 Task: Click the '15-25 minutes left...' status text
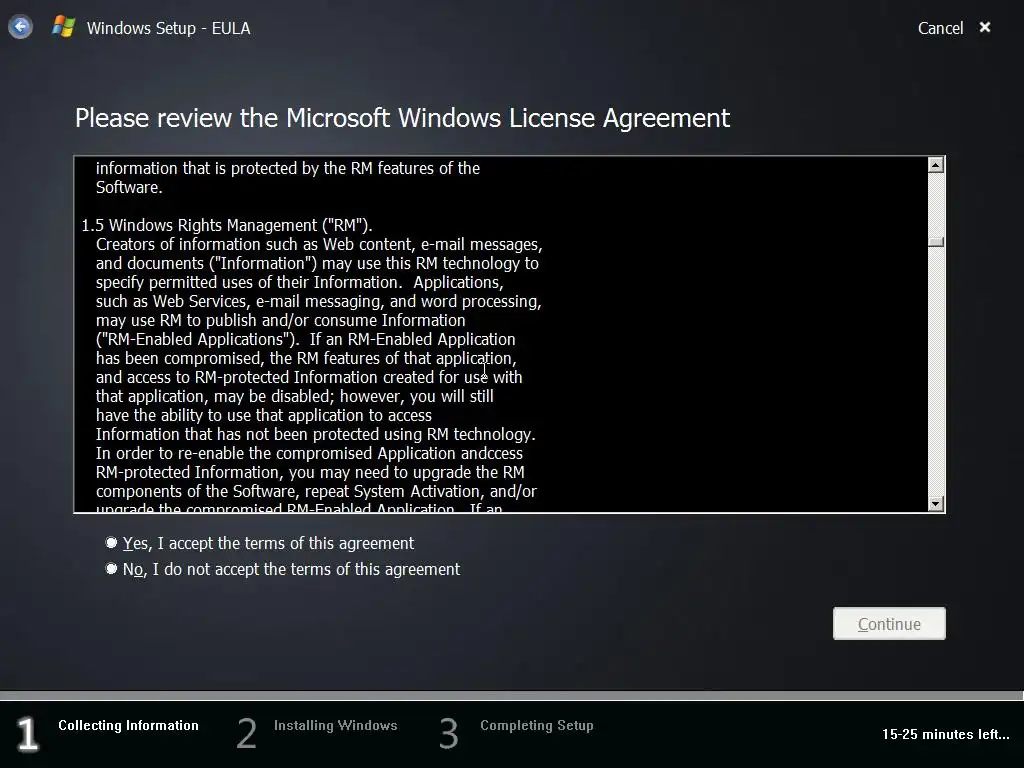(945, 734)
